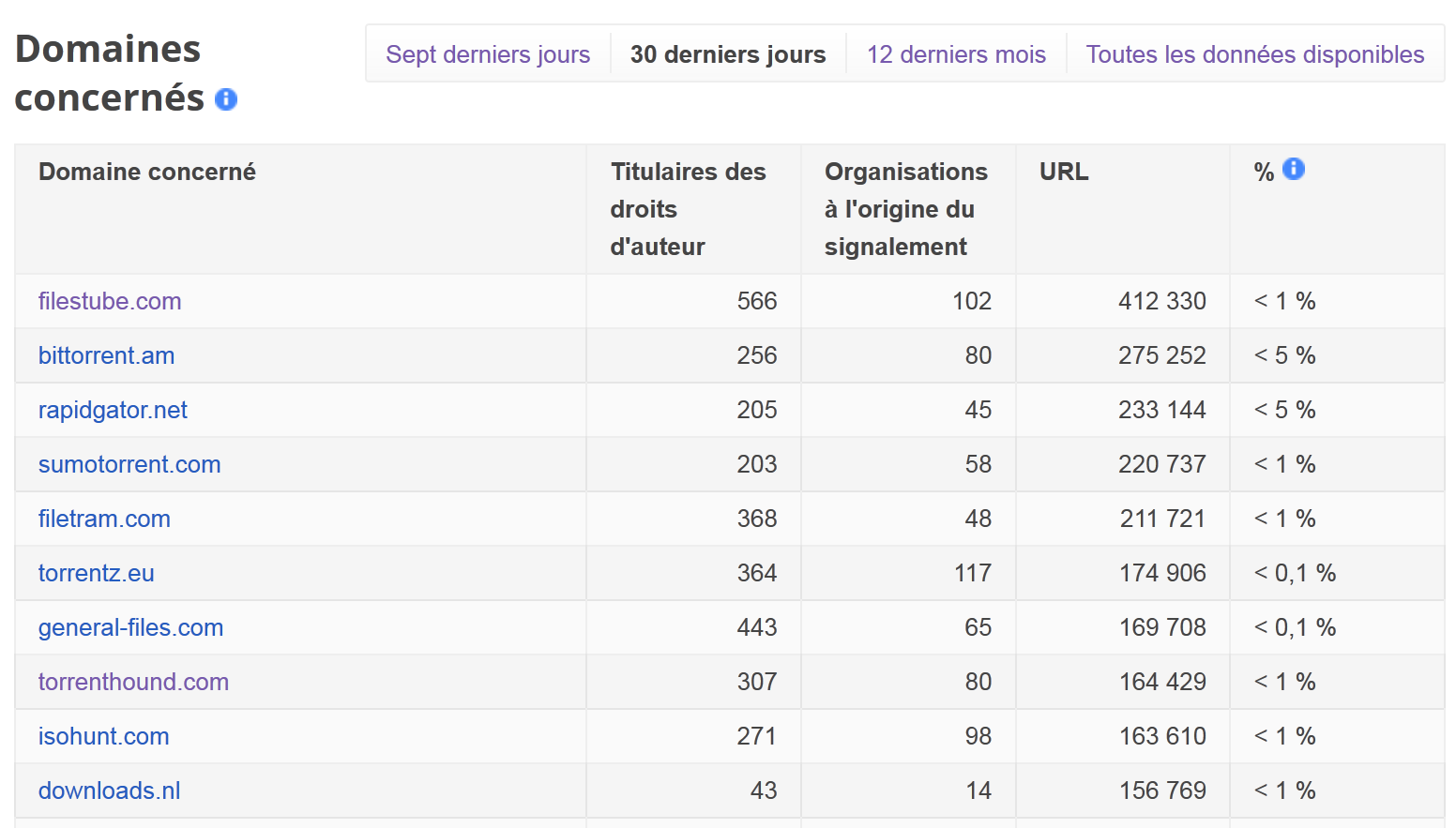1456x828 pixels.
Task: Select URL count 169 708 for general-files.com
Action: pos(1162,627)
